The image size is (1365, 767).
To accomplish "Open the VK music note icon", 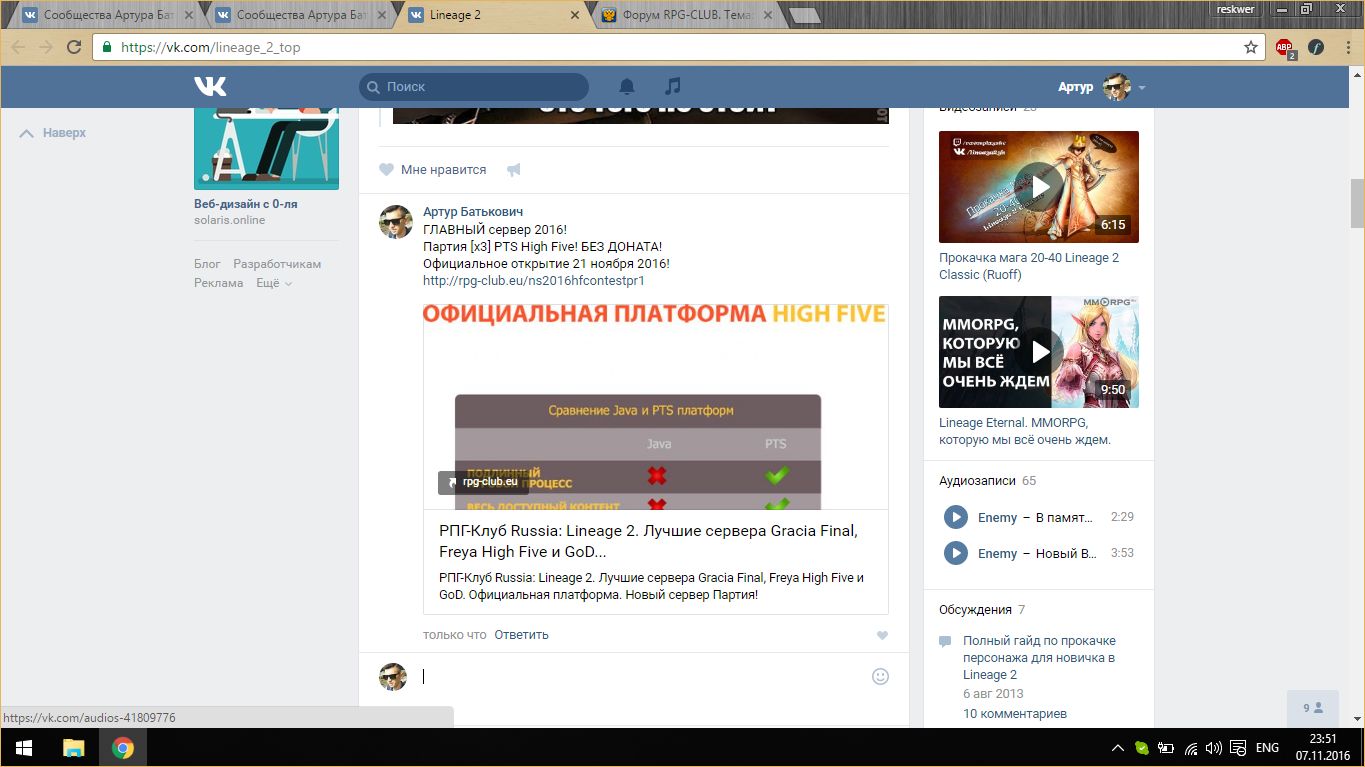I will pos(673,87).
